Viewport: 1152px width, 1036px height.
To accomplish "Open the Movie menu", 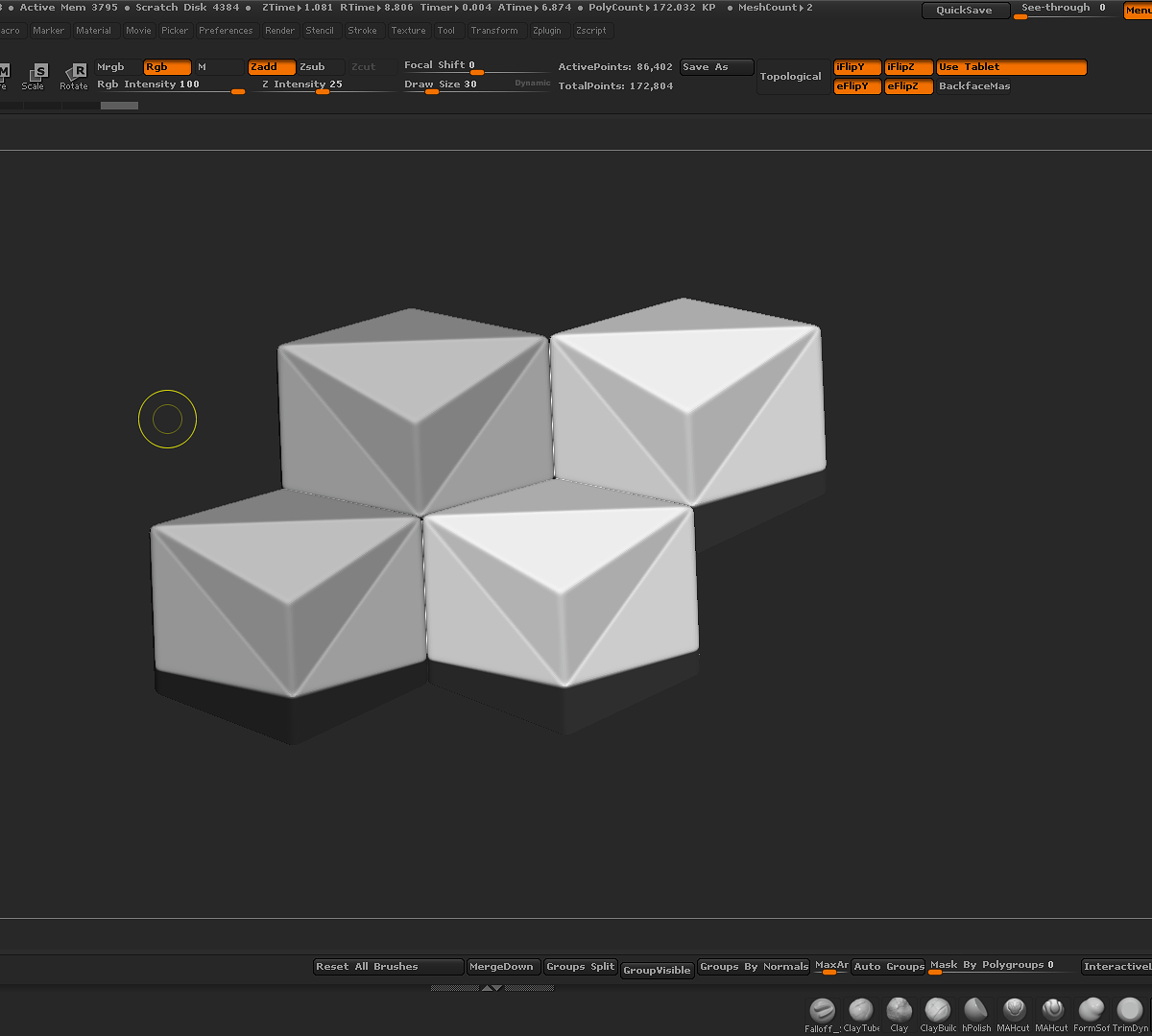I will click(x=138, y=31).
